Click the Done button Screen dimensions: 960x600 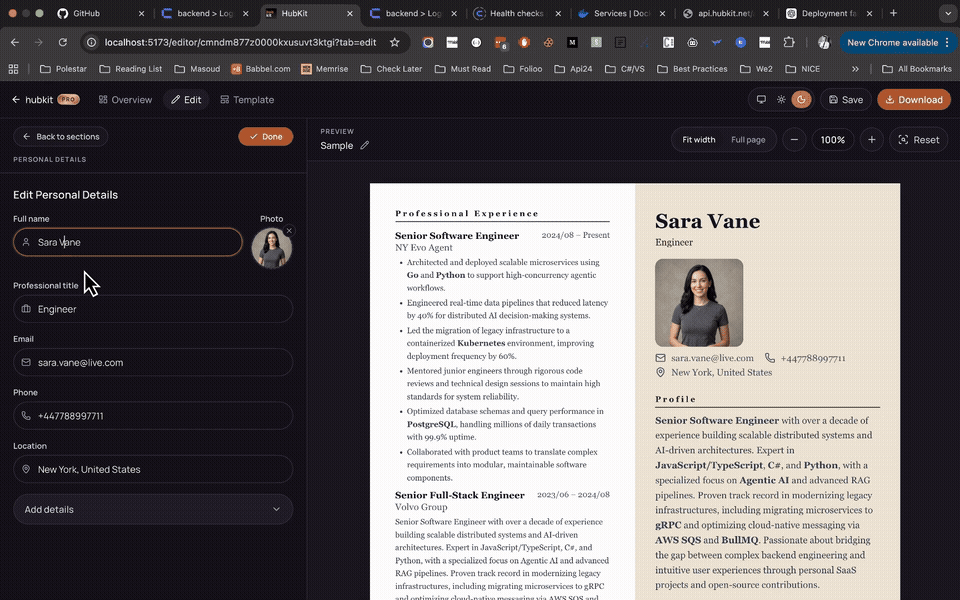(x=266, y=137)
